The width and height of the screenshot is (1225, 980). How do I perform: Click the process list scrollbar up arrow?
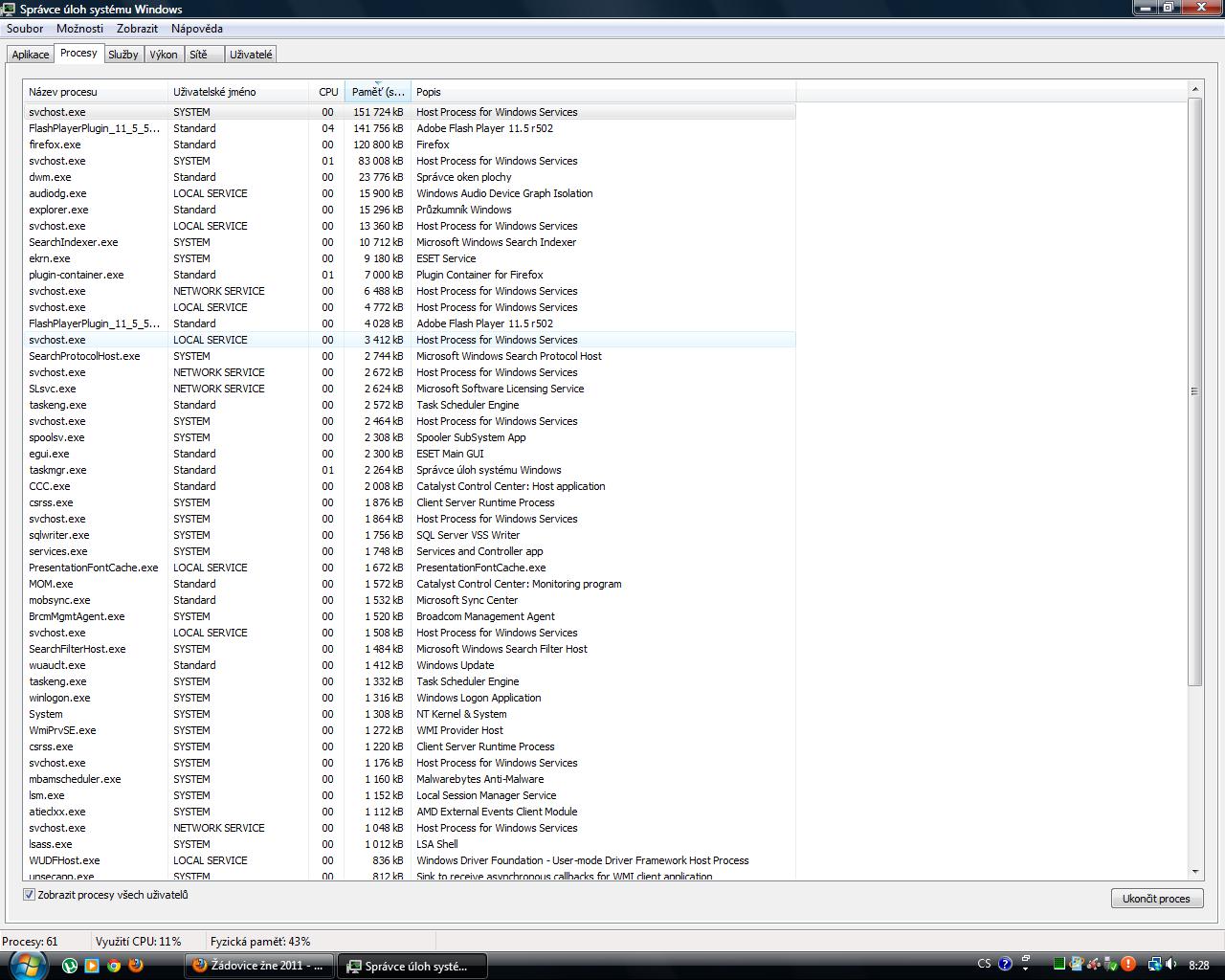pos(1194,89)
